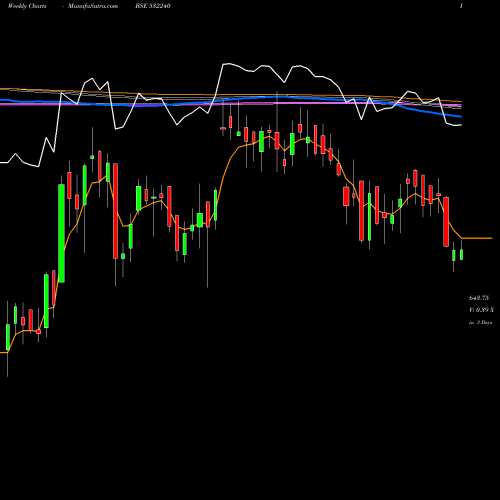Click the 'MunafaSutra.com' header text
This screenshot has width=500, height=500.
tap(93, 6)
